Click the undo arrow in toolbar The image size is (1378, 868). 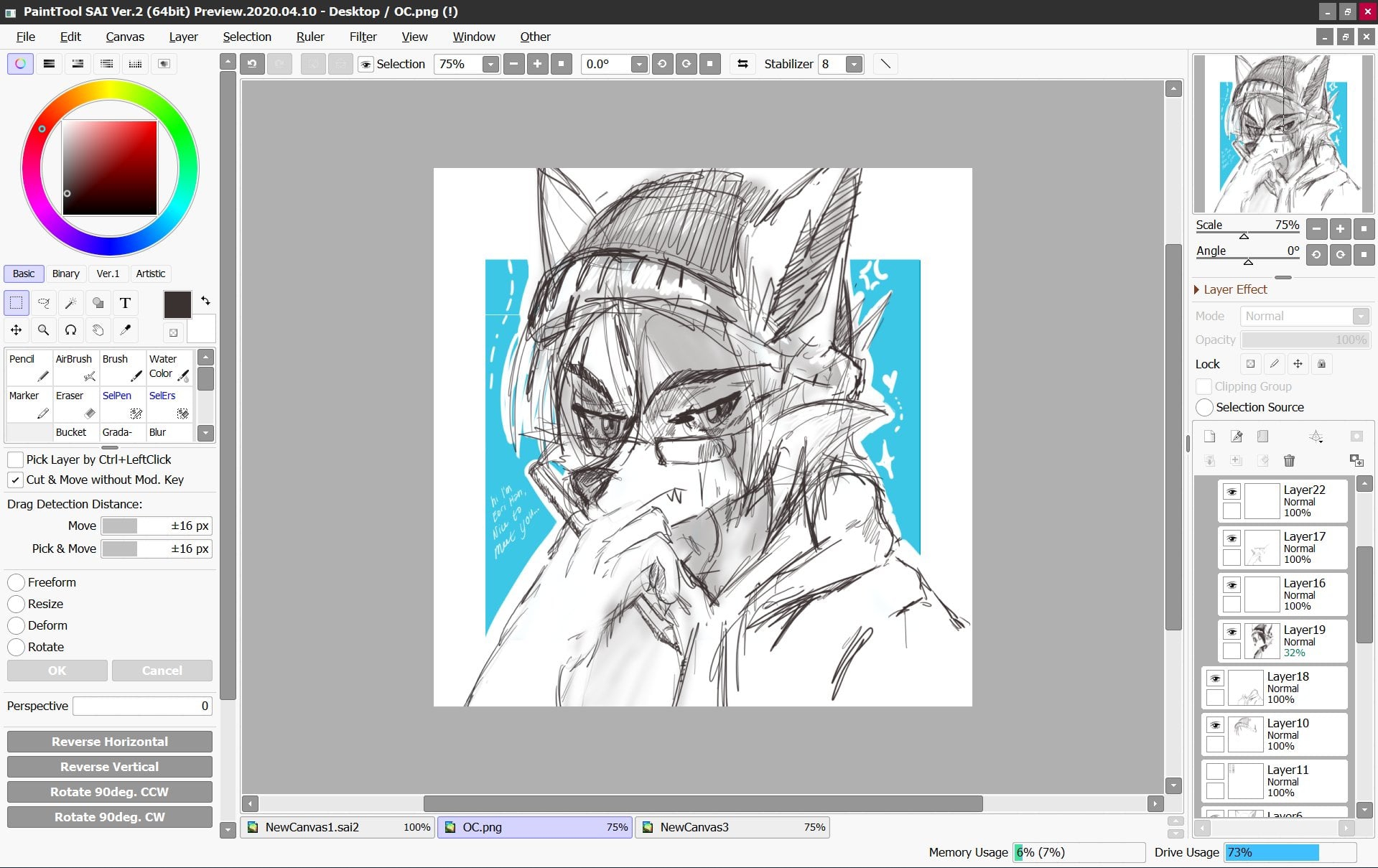click(252, 64)
